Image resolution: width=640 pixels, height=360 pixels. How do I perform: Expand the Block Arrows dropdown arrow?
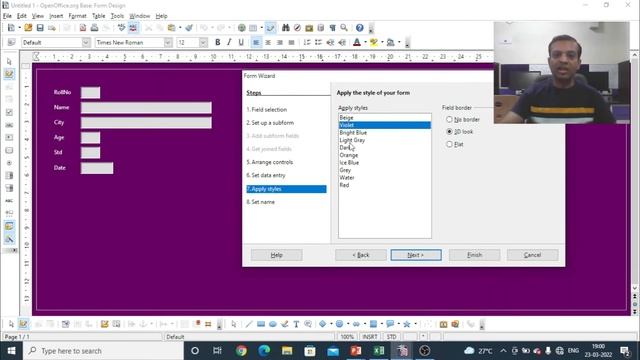[365, 324]
